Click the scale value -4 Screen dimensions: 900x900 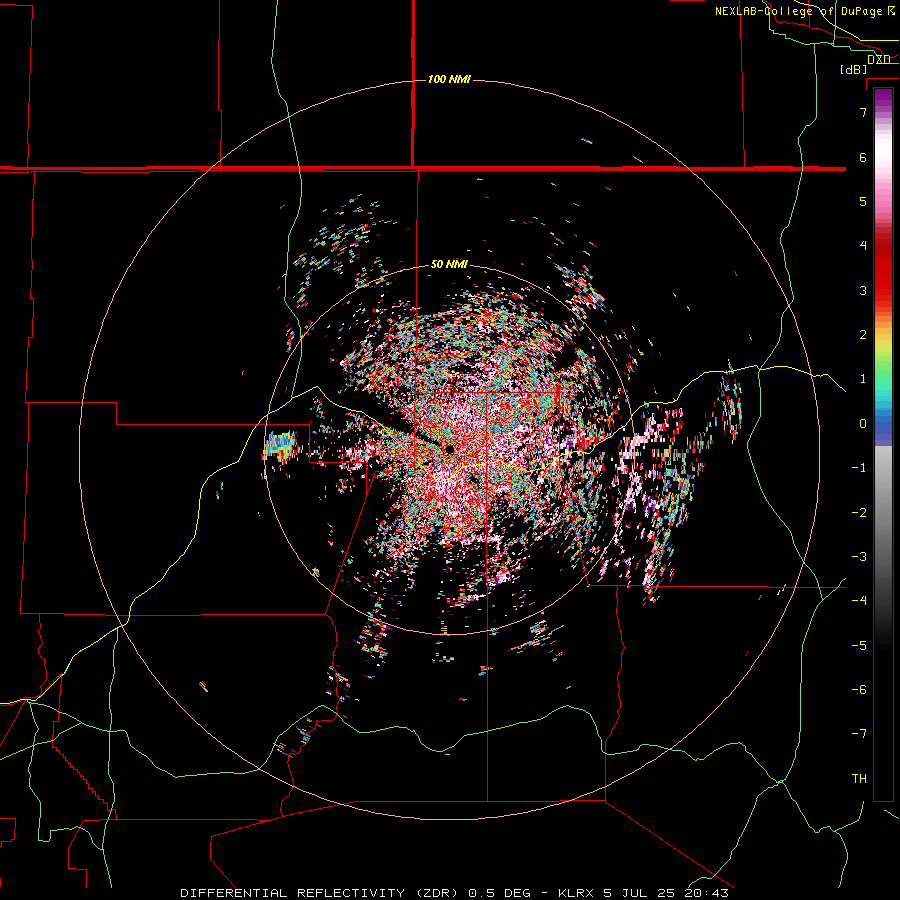[x=859, y=601]
